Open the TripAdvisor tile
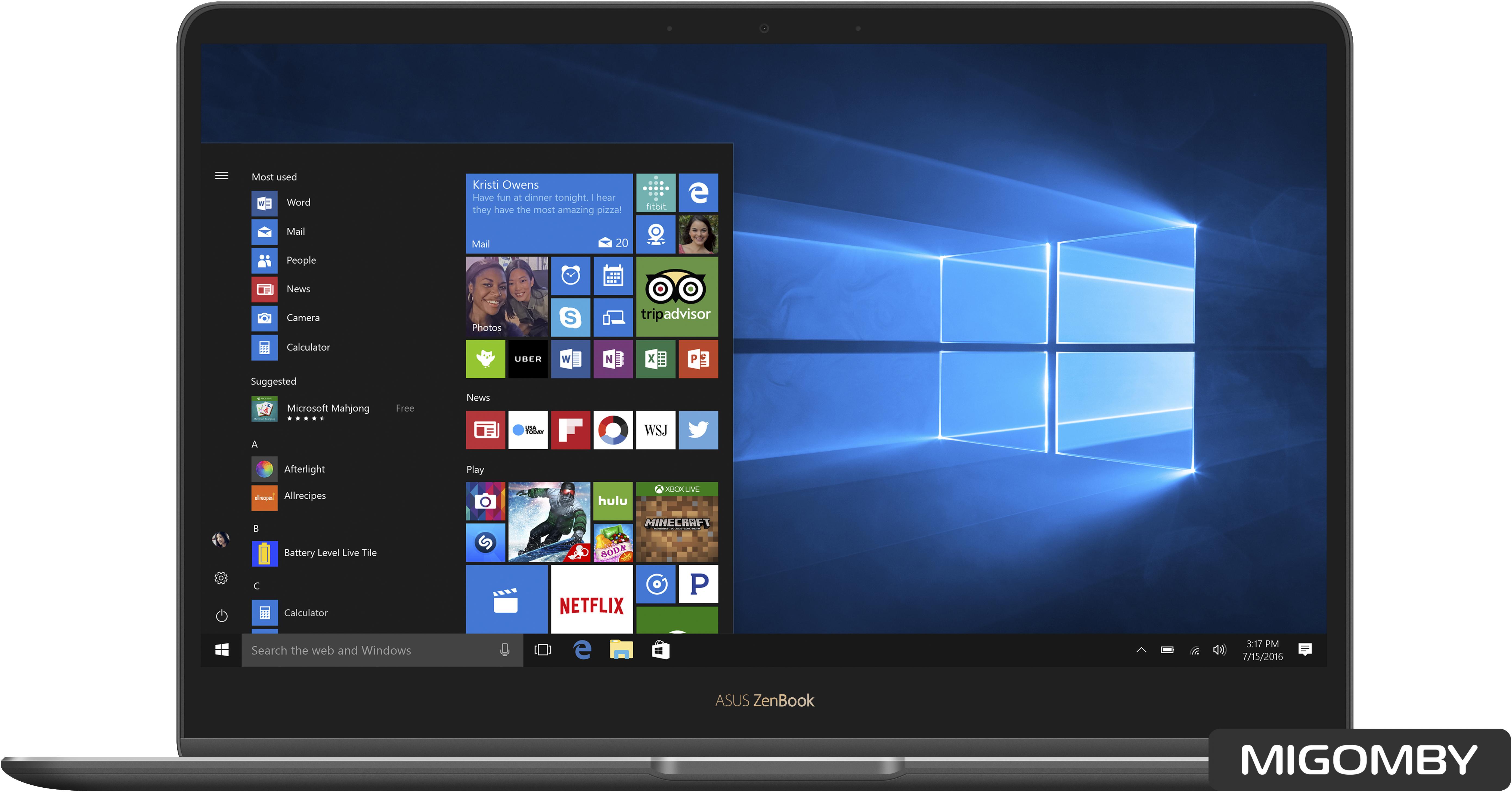1512x792 pixels. point(677,296)
